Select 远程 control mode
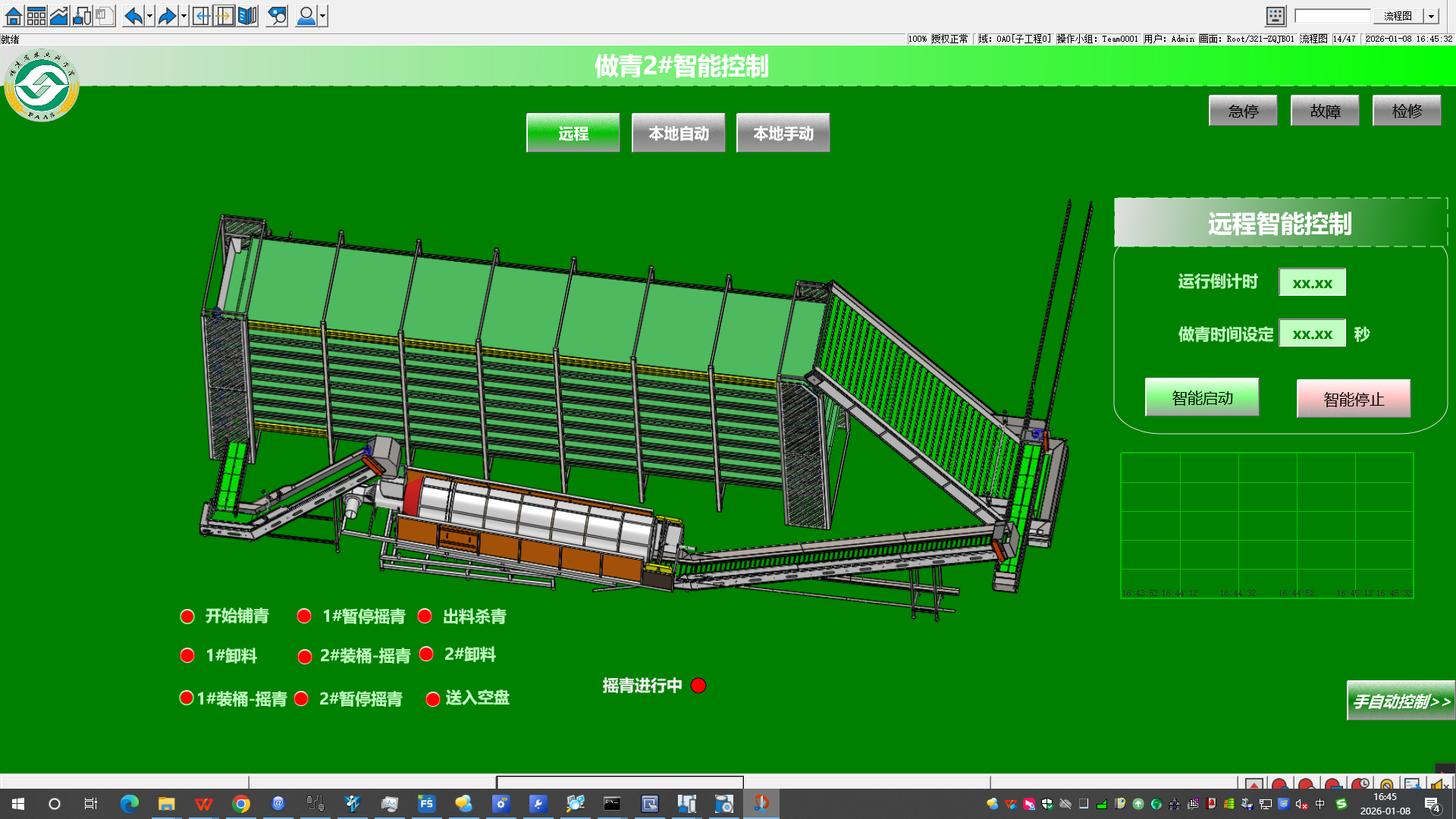The width and height of the screenshot is (1456, 819). [573, 133]
